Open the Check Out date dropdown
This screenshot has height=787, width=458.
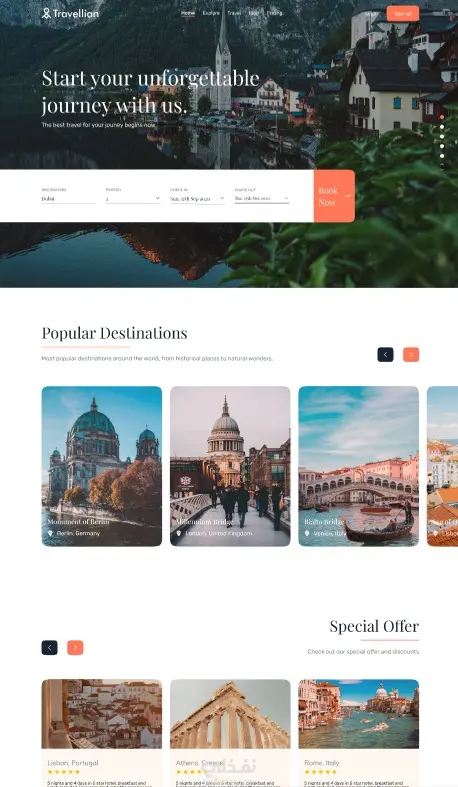click(262, 199)
